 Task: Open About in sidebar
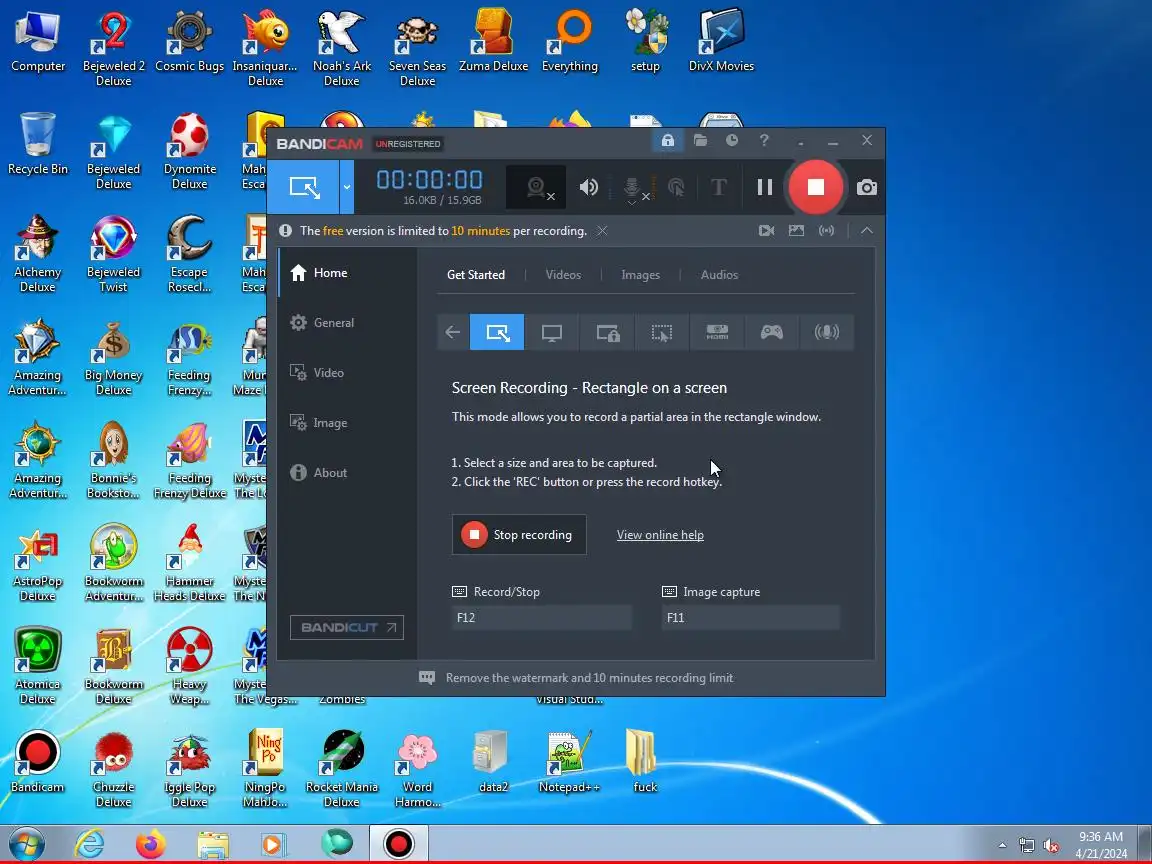[x=348, y=472]
